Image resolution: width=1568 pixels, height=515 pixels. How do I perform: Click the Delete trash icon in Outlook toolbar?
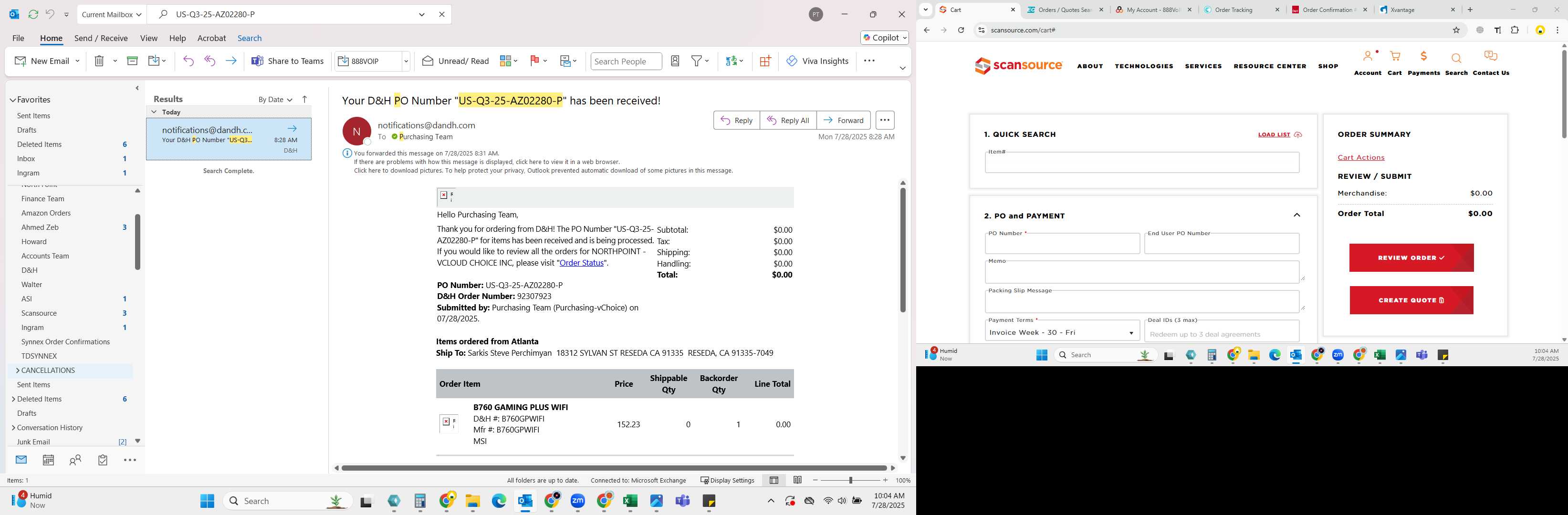[x=99, y=61]
